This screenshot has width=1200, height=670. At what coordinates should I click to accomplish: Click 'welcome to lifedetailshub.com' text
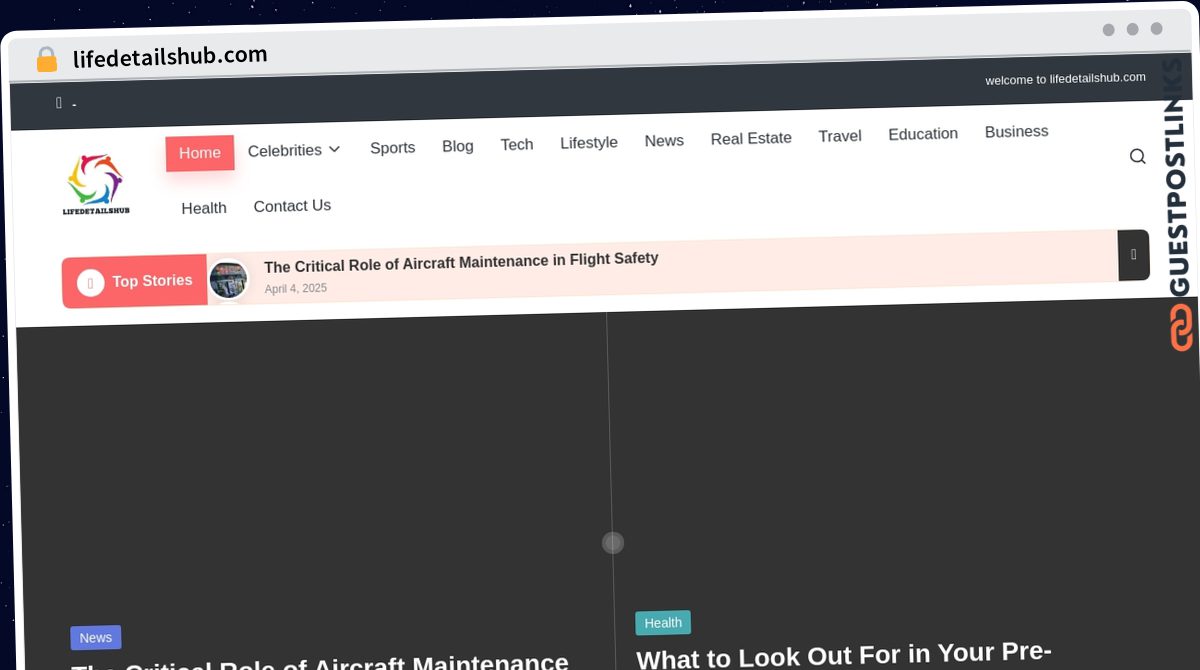point(1065,79)
